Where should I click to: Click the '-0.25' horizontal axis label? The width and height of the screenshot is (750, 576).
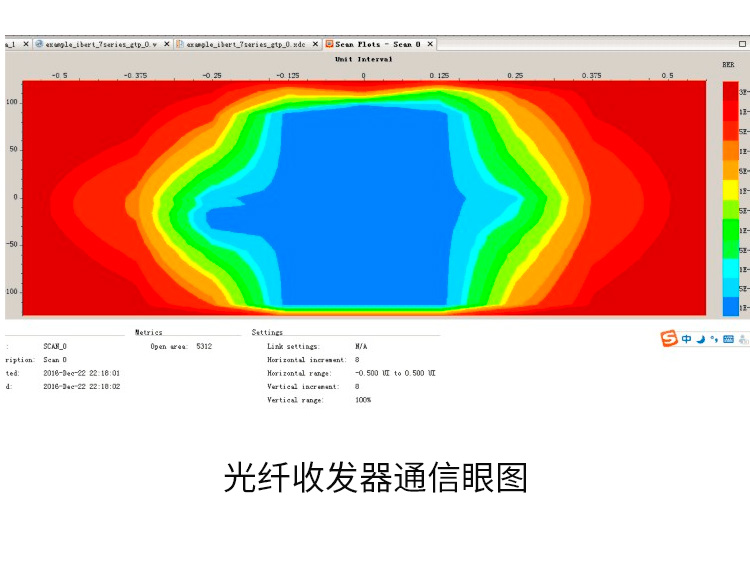point(211,76)
